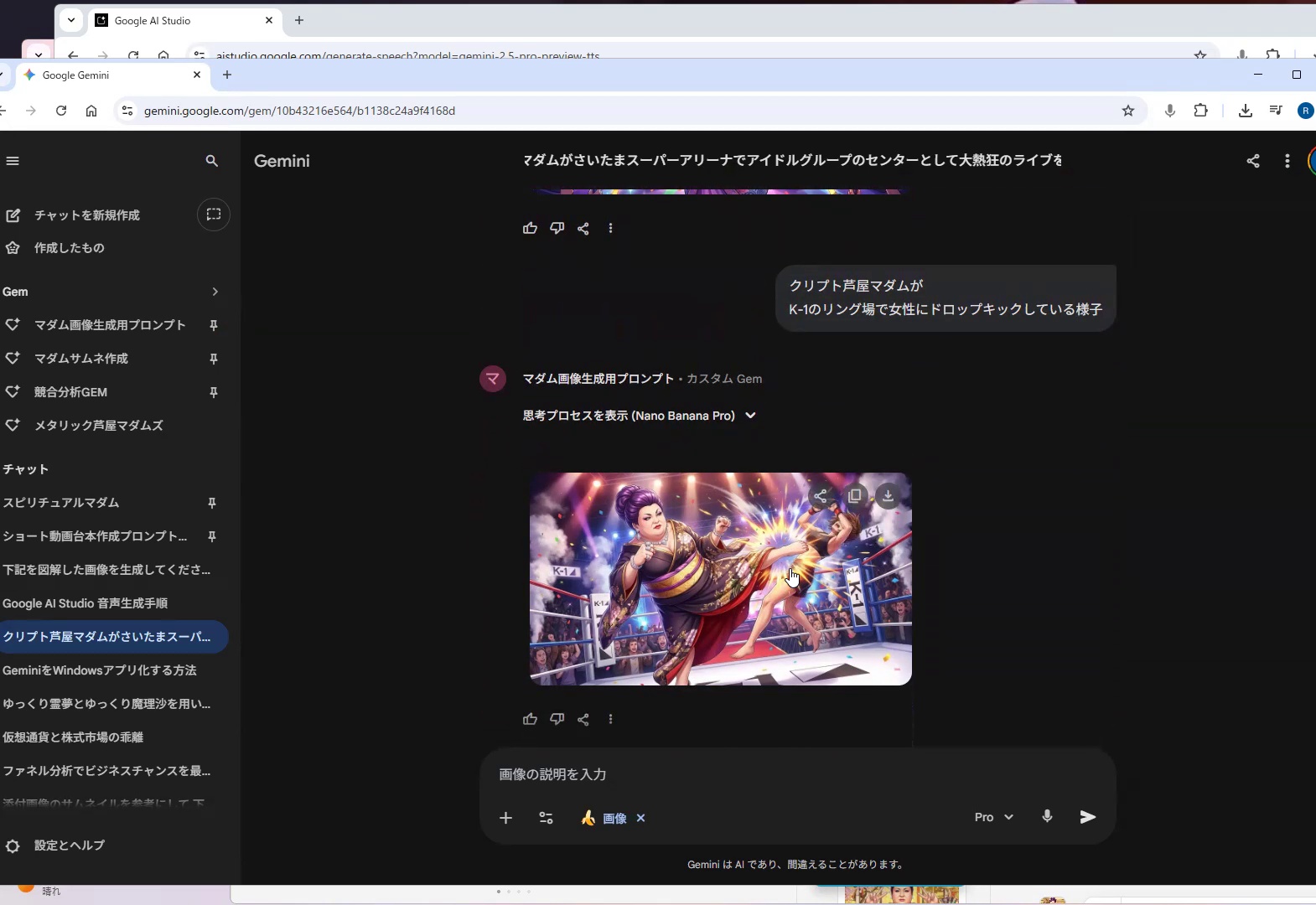Thumbs up the upper image response
The image size is (1316, 905).
(530, 228)
